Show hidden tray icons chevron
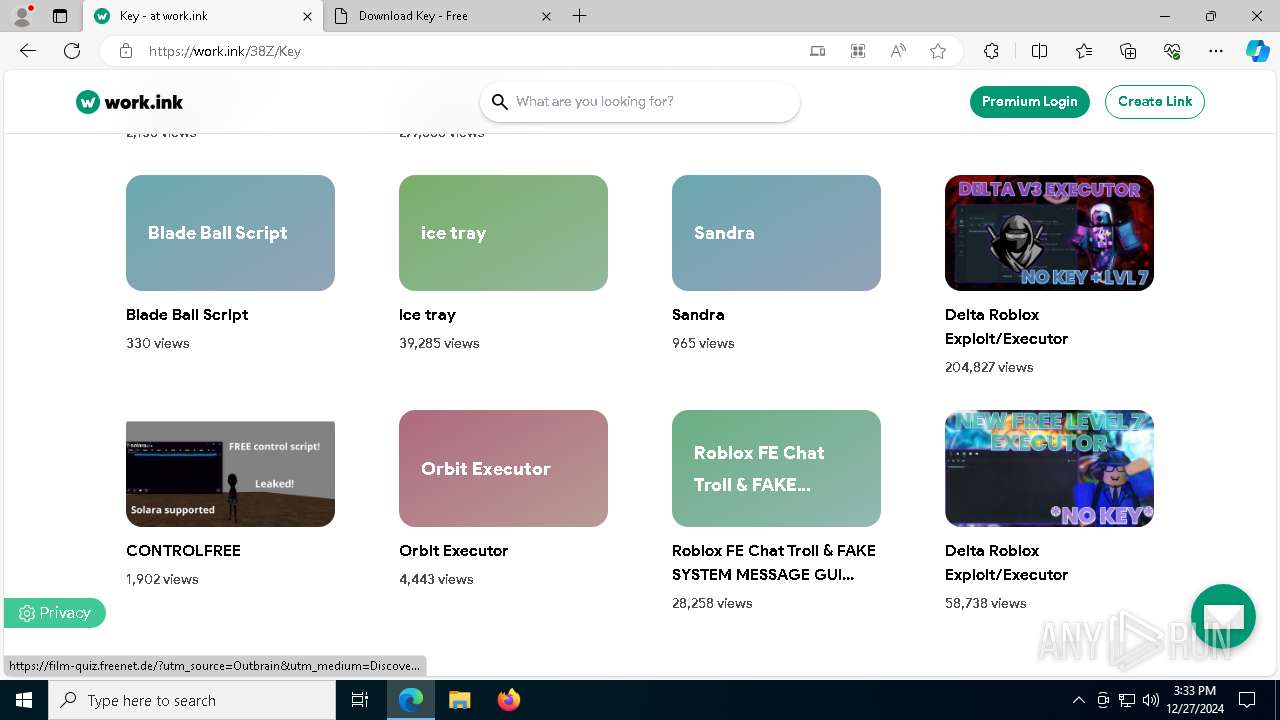This screenshot has height=720, width=1280. 1078,700
